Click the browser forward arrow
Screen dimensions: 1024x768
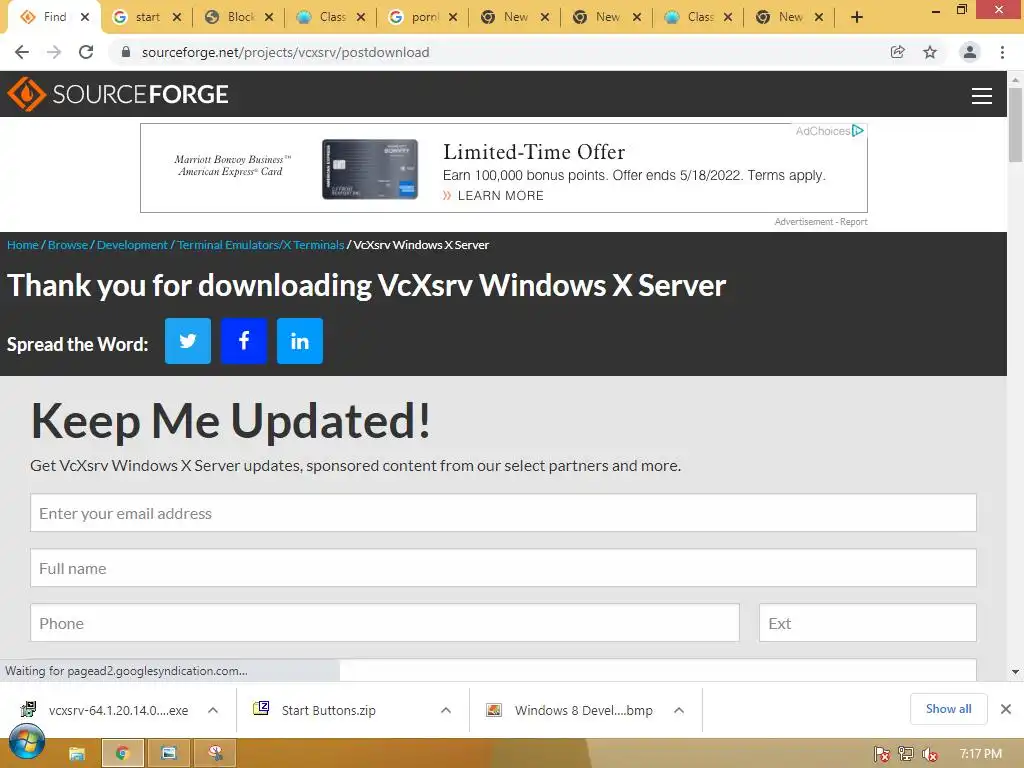point(54,52)
